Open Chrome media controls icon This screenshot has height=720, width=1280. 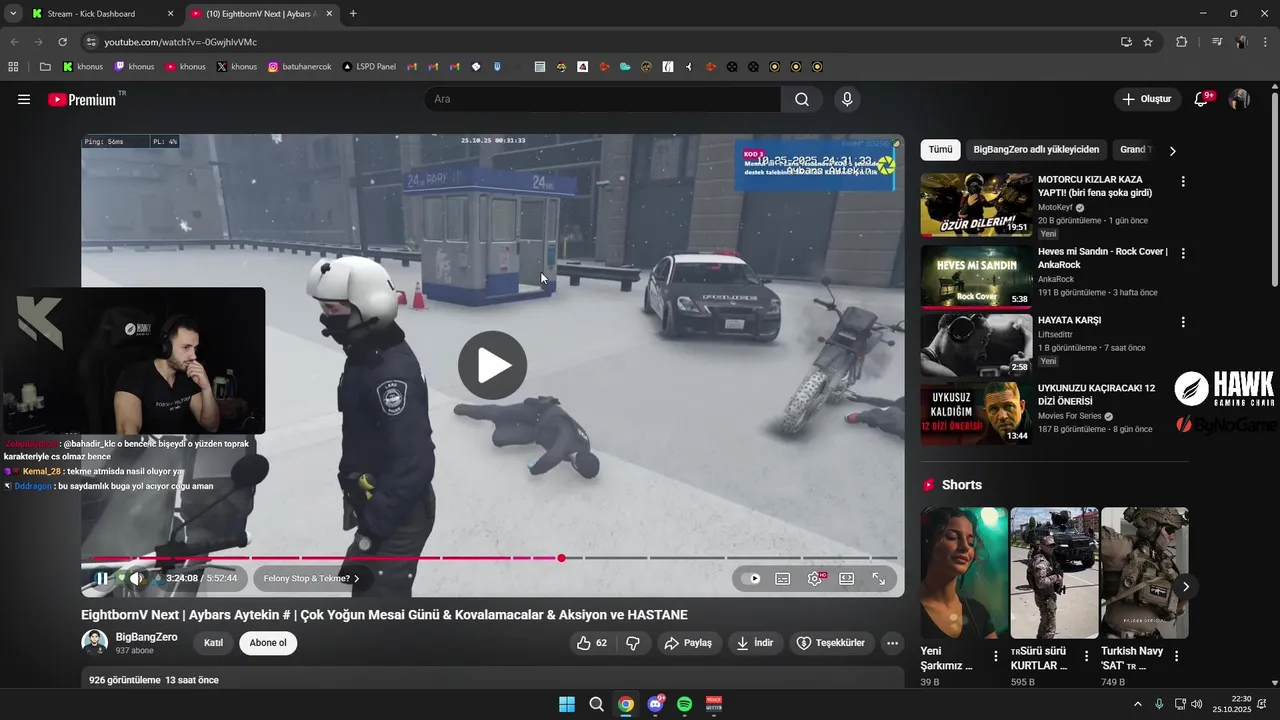pyautogui.click(x=1217, y=42)
